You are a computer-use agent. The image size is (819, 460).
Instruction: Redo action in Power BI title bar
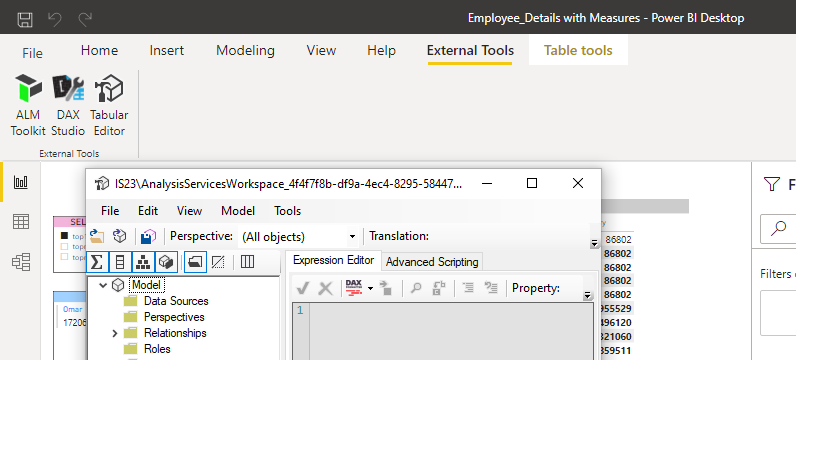tap(85, 19)
